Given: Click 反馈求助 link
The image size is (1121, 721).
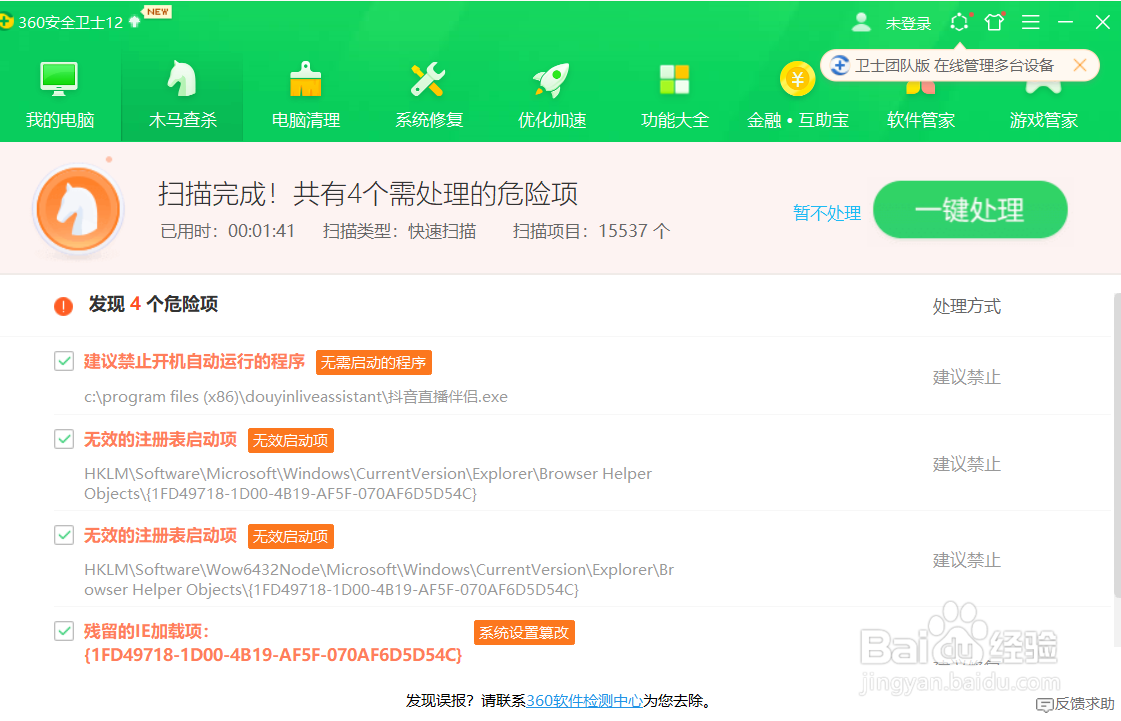Looking at the screenshot, I should 1085,705.
